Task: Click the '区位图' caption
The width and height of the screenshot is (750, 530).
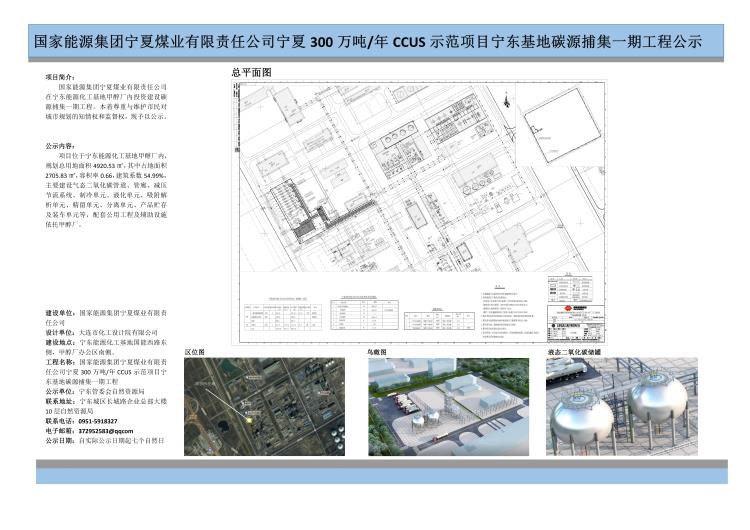Action: (195, 352)
